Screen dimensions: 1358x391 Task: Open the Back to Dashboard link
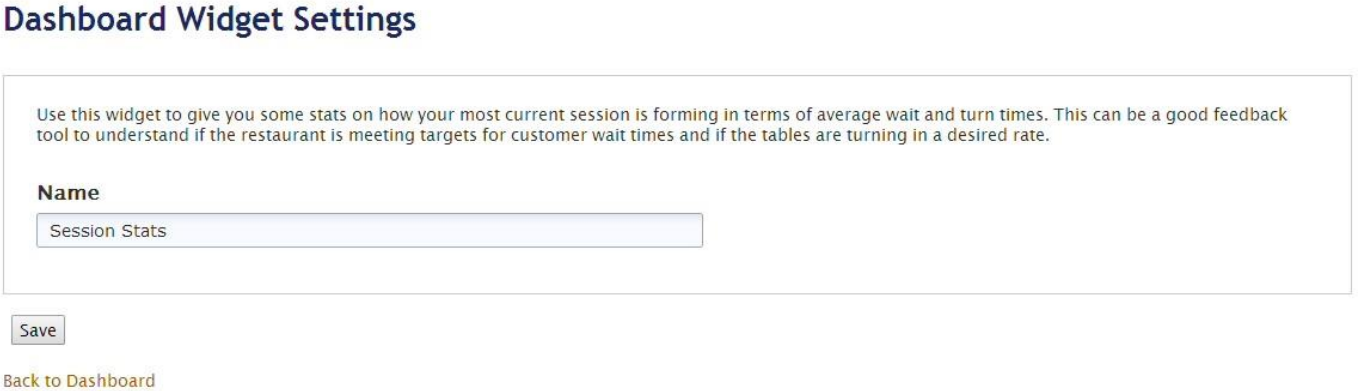click(80, 380)
